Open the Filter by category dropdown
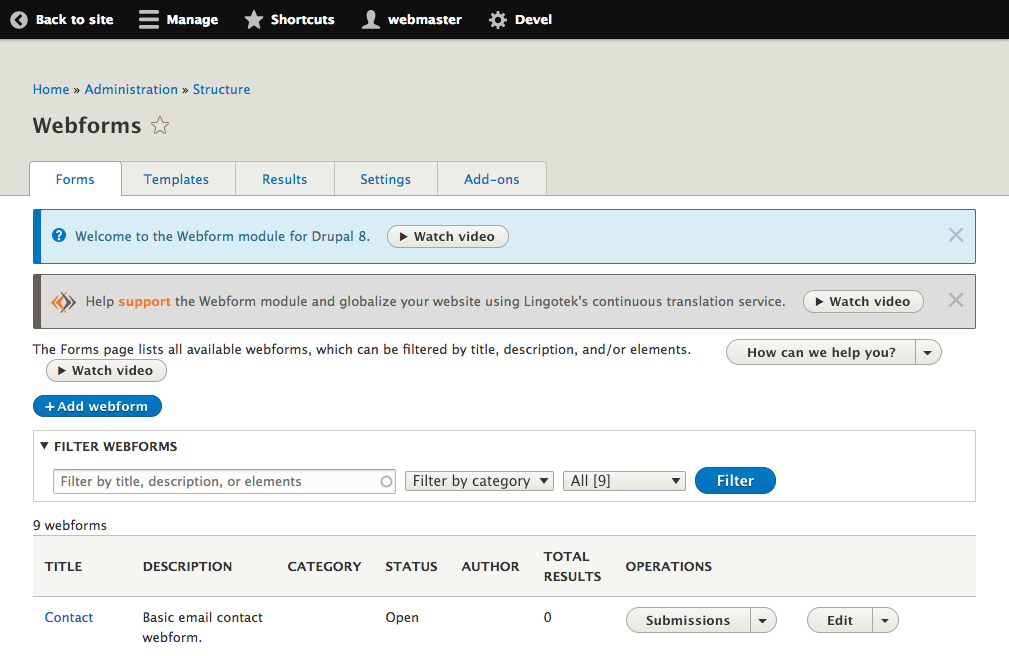Image resolution: width=1009 pixels, height=656 pixels. tap(479, 481)
